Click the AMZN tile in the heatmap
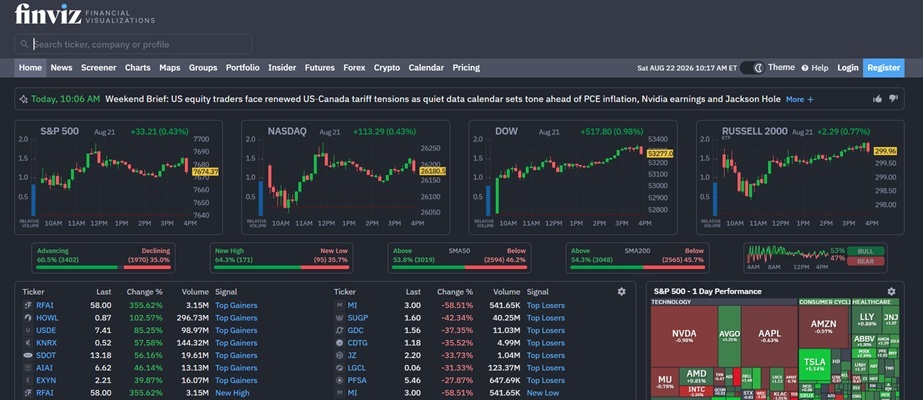This screenshot has width=923, height=400. (x=824, y=327)
